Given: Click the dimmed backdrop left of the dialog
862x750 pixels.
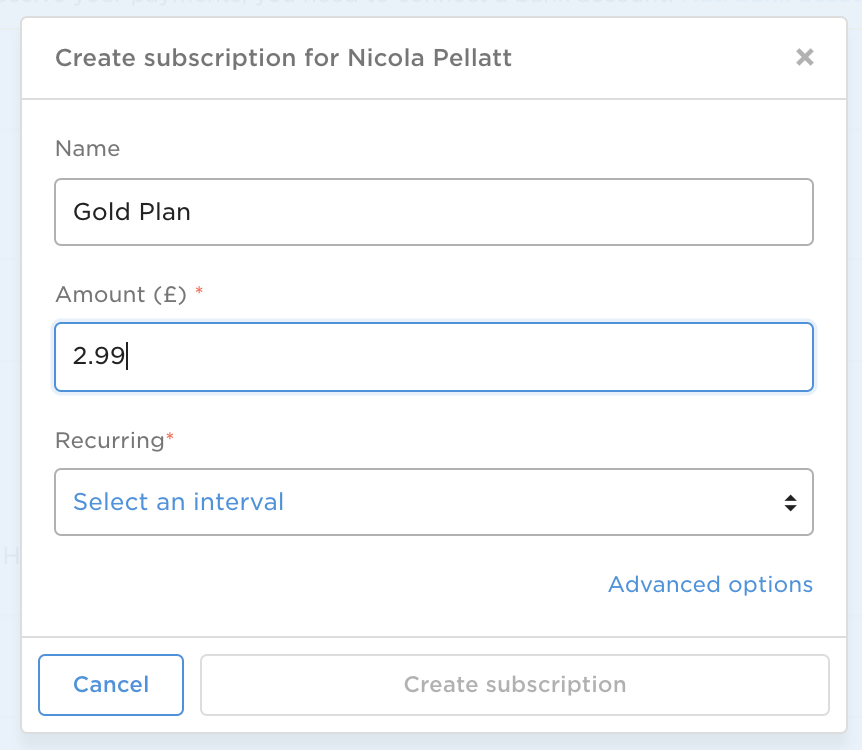Looking at the screenshot, I should [9, 400].
